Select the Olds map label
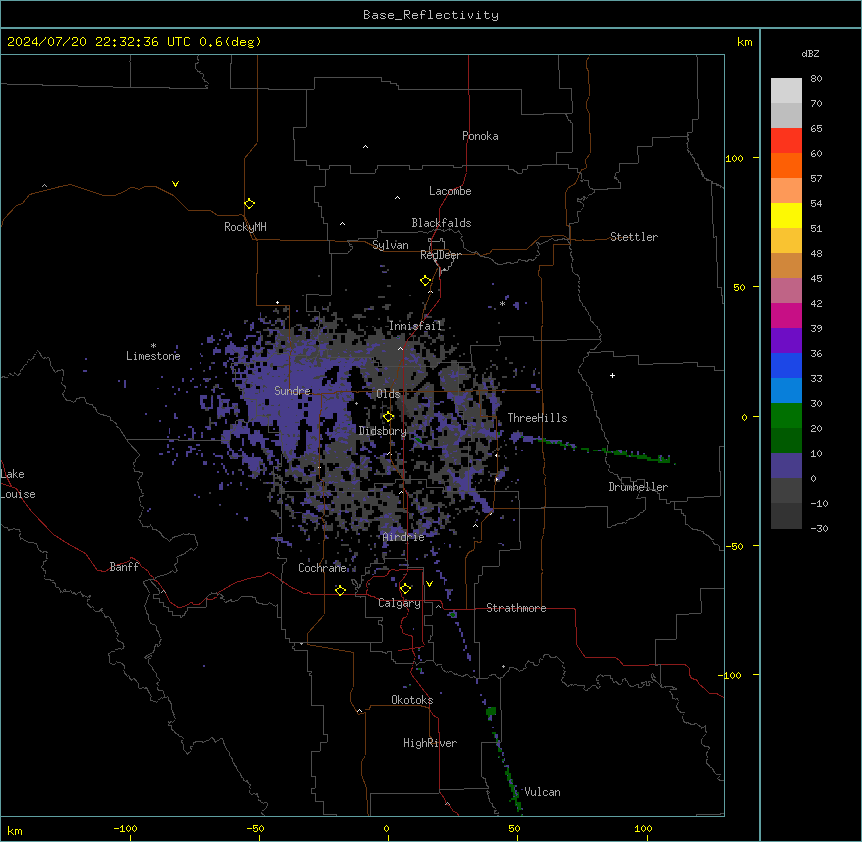 (388, 394)
